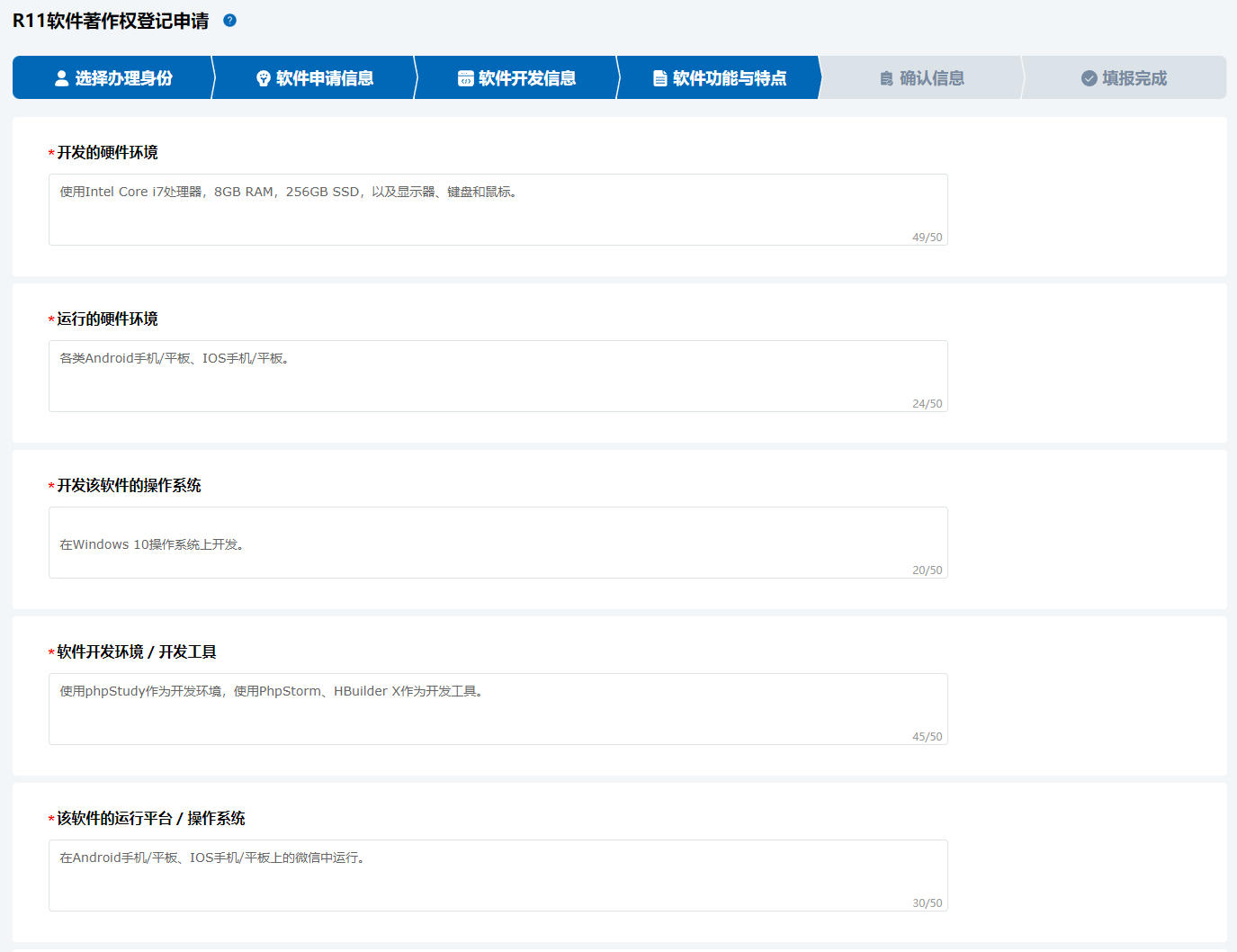Click the 49/50 character counter
The width and height of the screenshot is (1237, 952).
(927, 238)
